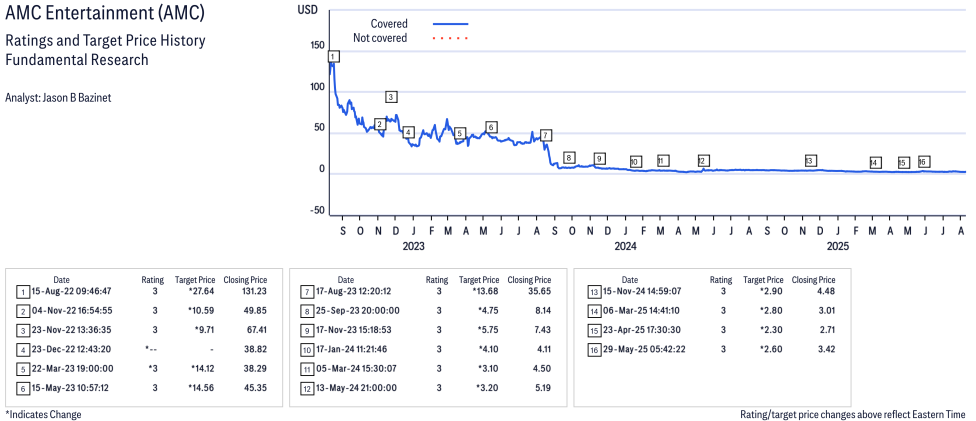
Task: Click the *2.90 target price value
Action: point(772,291)
